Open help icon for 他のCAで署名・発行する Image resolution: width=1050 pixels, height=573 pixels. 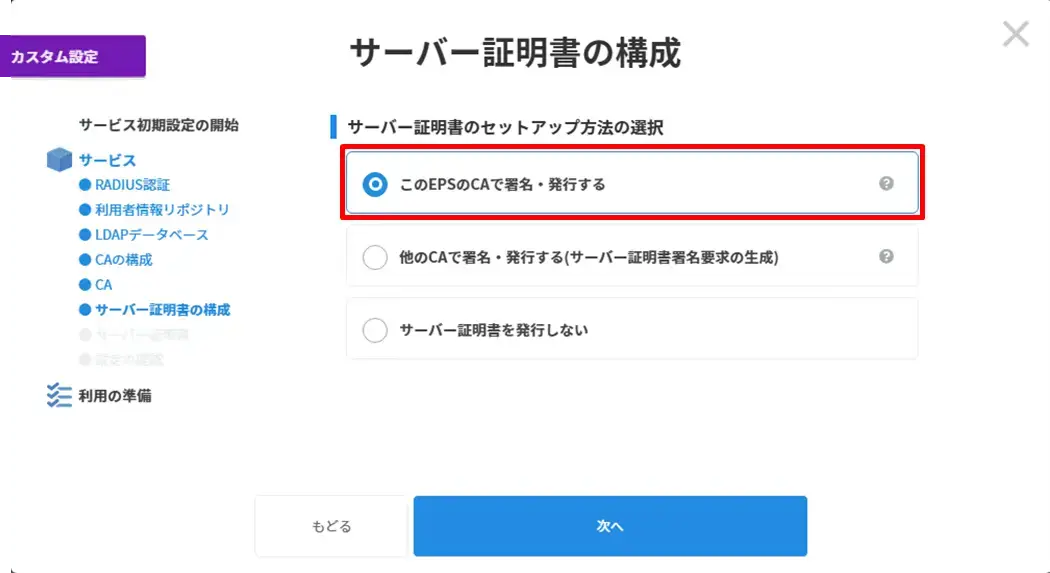pyautogui.click(x=886, y=257)
